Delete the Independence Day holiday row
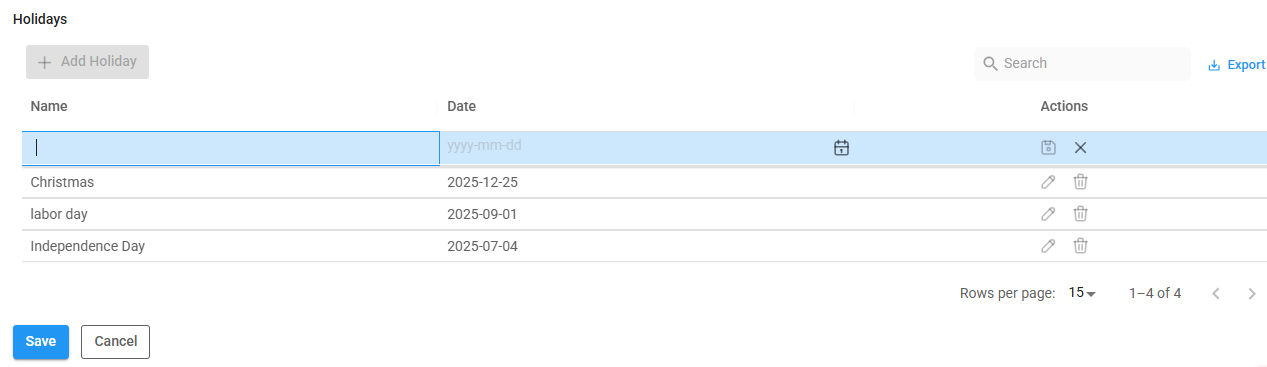Screen dimensions: 1267x367 [1080, 246]
